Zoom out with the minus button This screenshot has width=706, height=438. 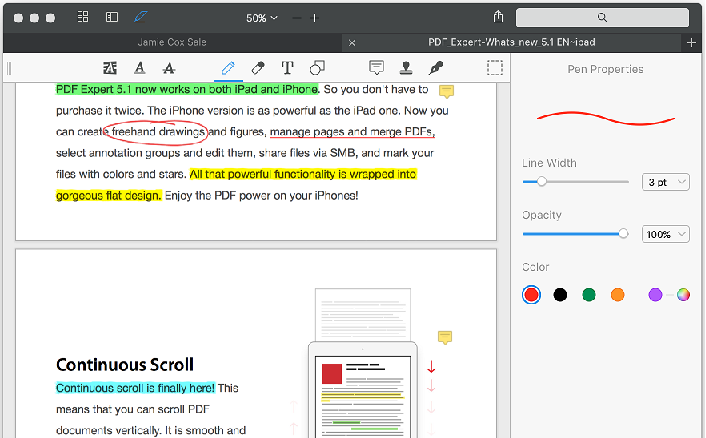pos(297,18)
